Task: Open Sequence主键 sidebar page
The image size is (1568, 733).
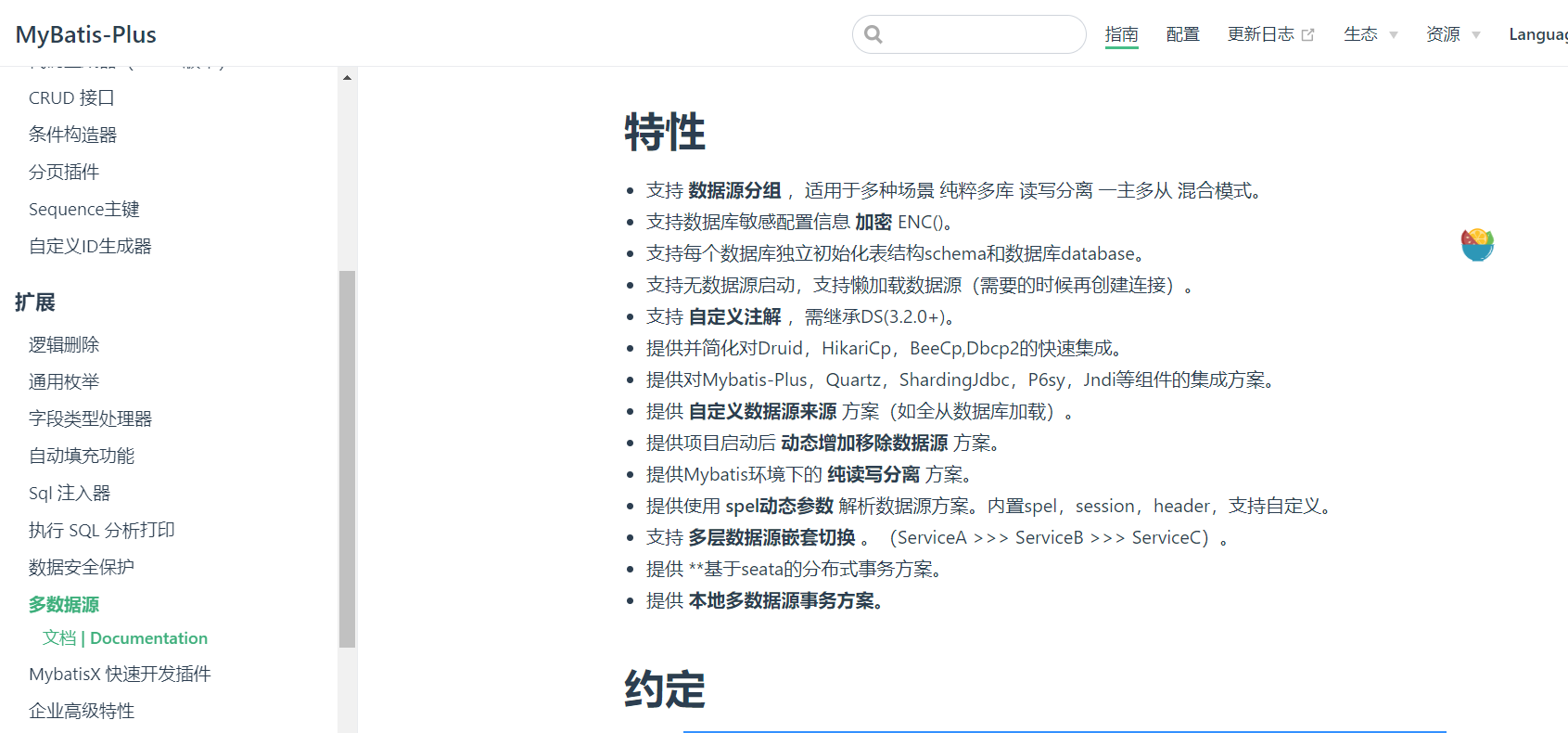Action: click(84, 209)
